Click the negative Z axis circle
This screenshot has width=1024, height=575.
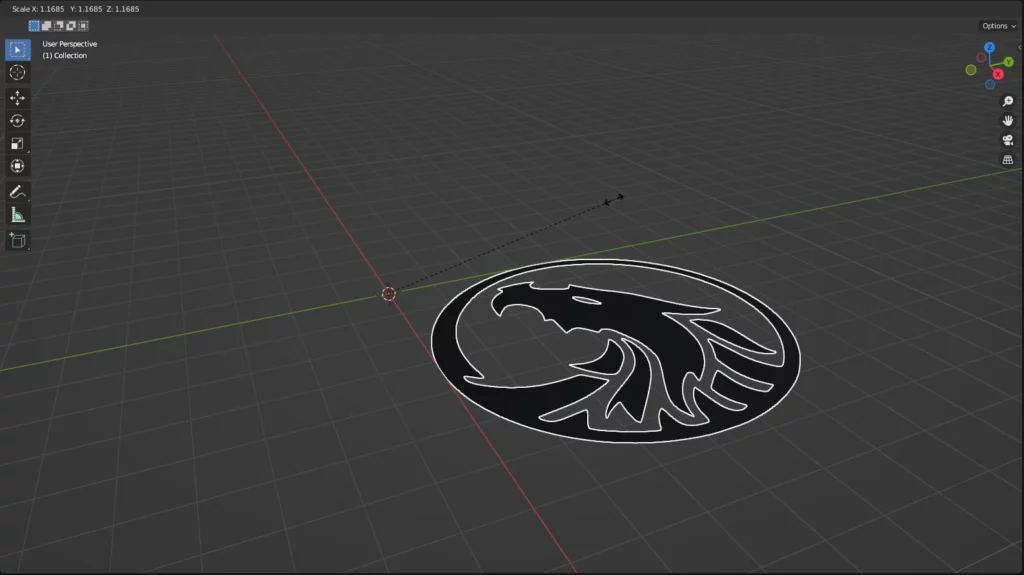990,84
